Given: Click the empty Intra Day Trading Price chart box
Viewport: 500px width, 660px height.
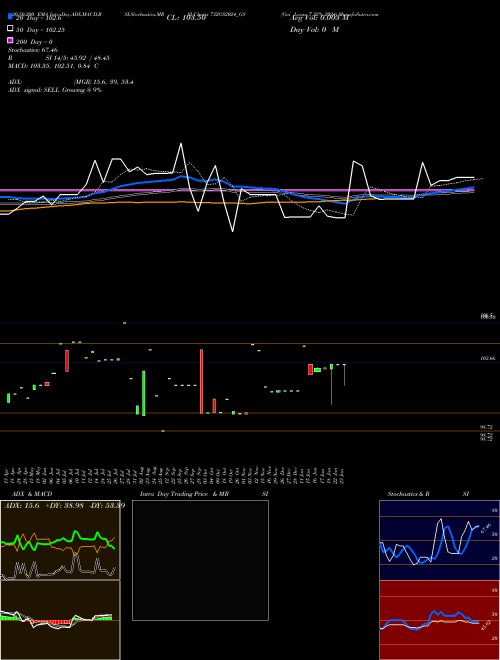Looking at the screenshot, I should point(200,560).
